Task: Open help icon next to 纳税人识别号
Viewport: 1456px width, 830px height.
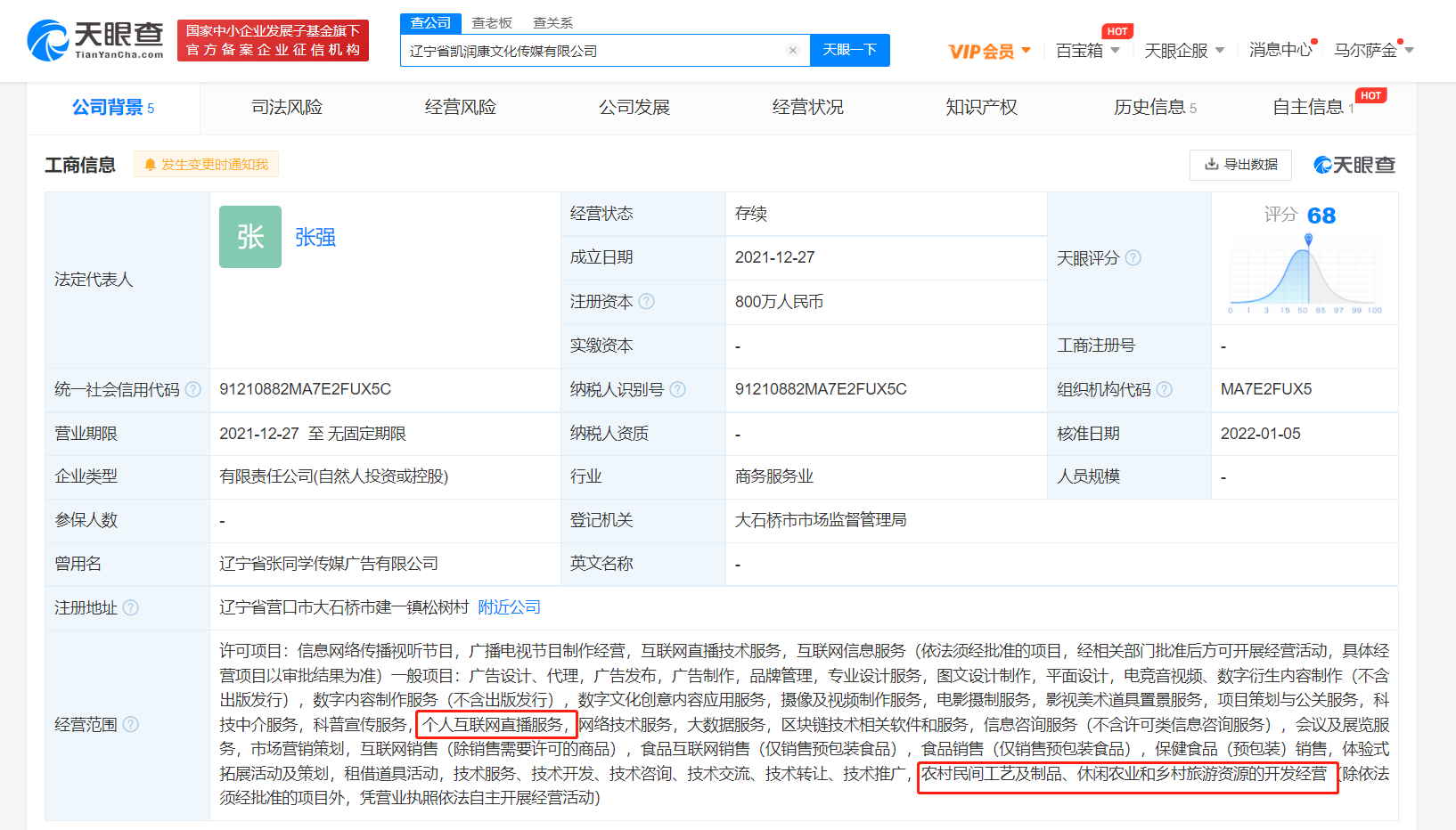Action: (x=677, y=389)
